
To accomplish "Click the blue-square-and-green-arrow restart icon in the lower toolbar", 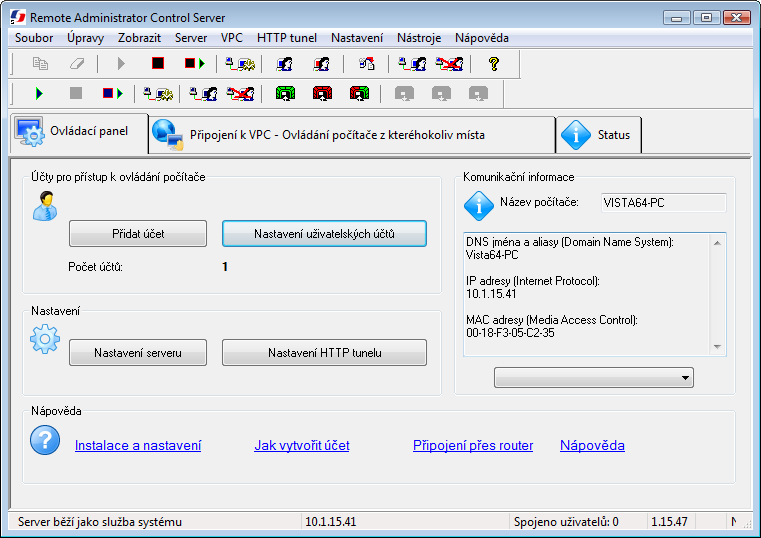I will pyautogui.click(x=113, y=93).
